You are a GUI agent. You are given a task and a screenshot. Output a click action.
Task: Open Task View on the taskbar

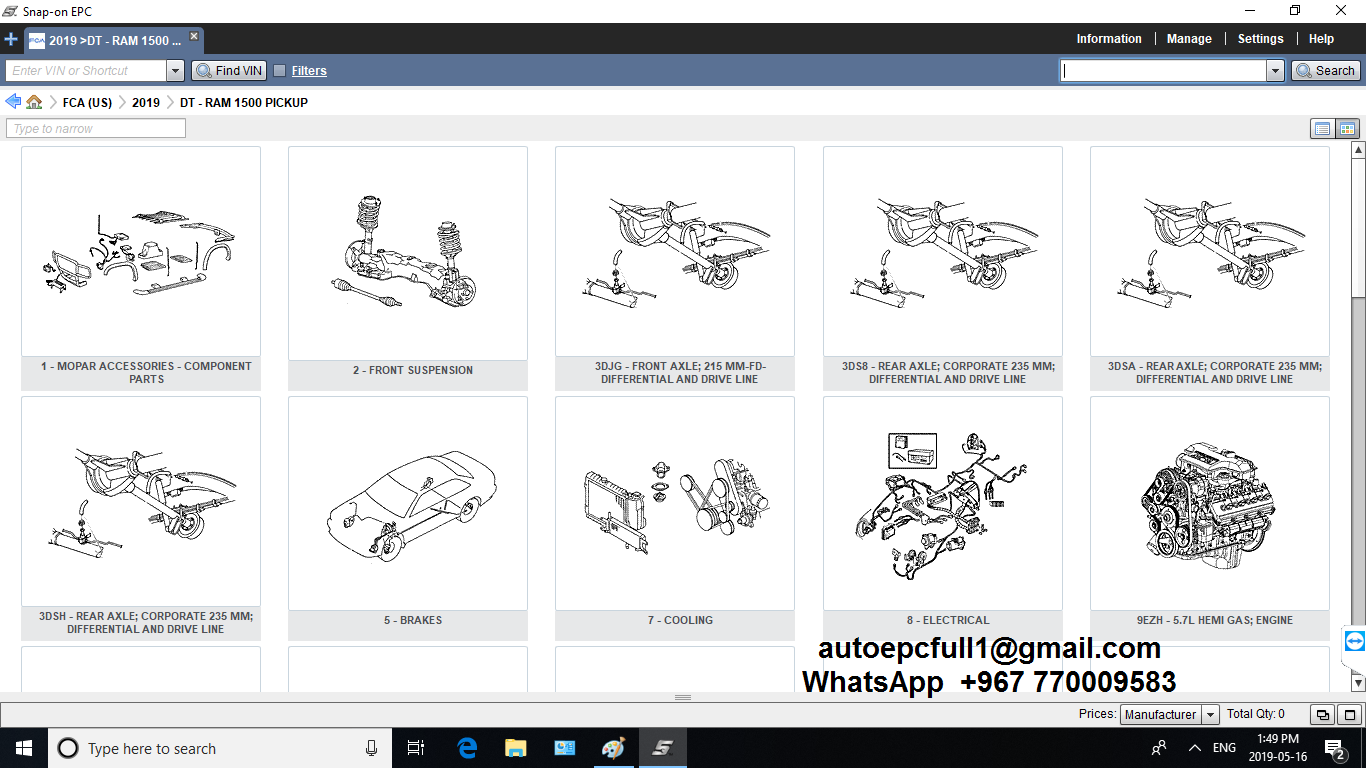[416, 748]
